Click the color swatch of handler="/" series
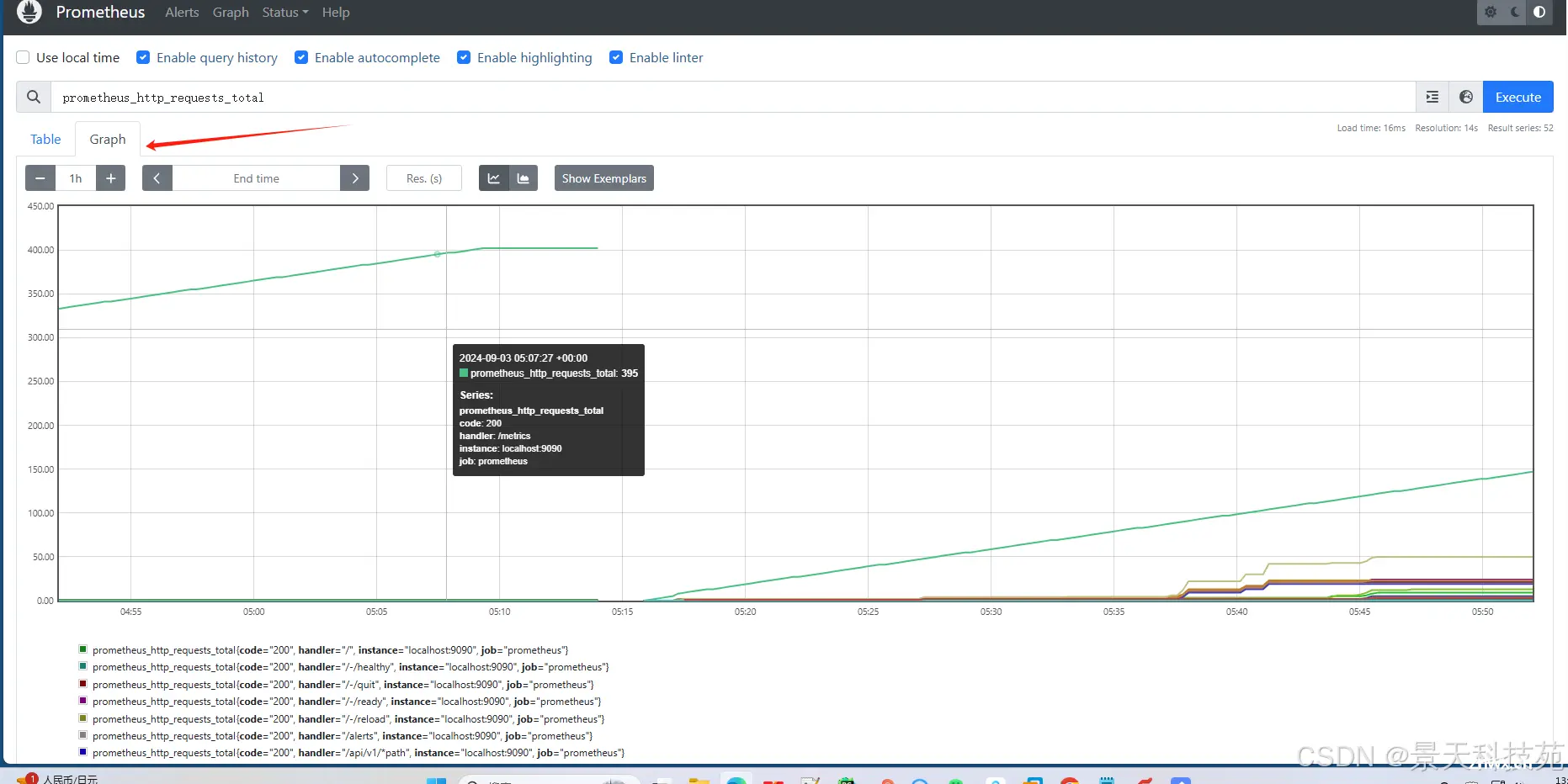The height and width of the screenshot is (784, 1568). point(82,649)
